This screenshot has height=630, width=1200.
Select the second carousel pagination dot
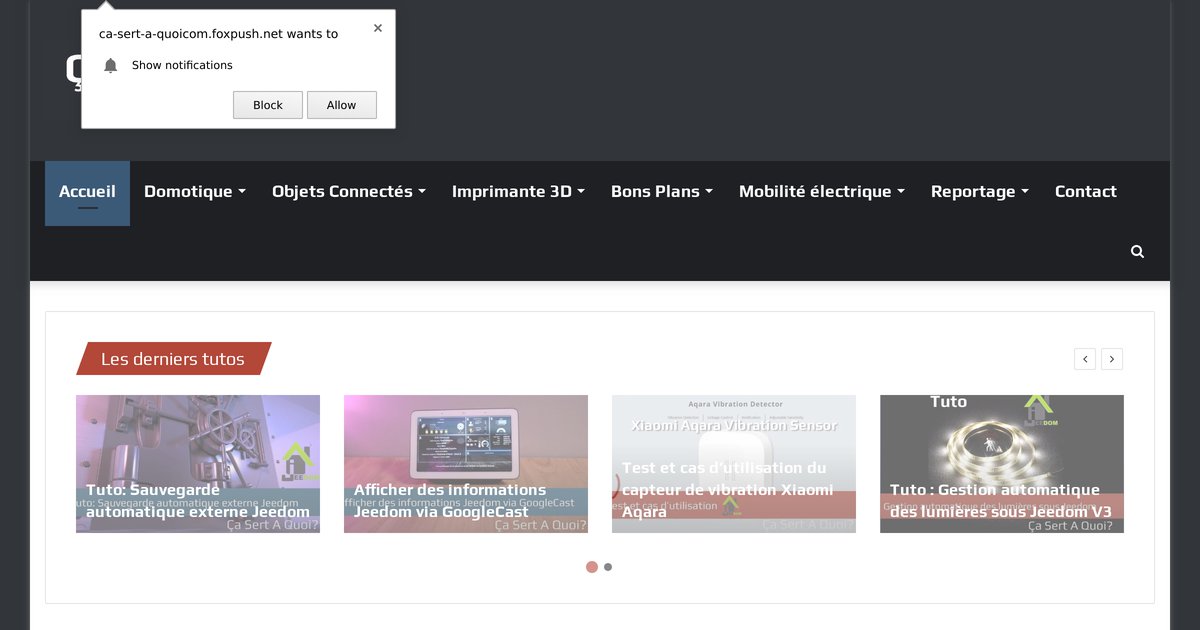click(608, 566)
